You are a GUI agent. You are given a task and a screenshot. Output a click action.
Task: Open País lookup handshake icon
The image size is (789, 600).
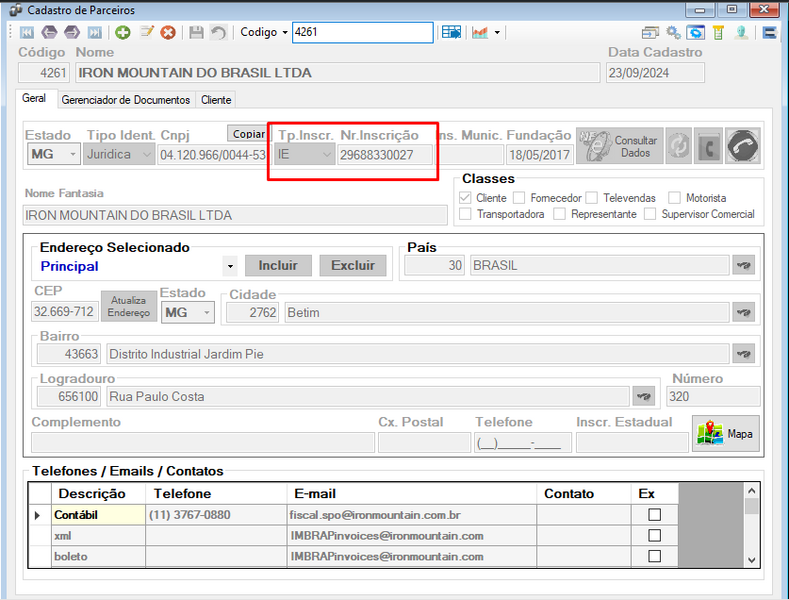(x=744, y=265)
